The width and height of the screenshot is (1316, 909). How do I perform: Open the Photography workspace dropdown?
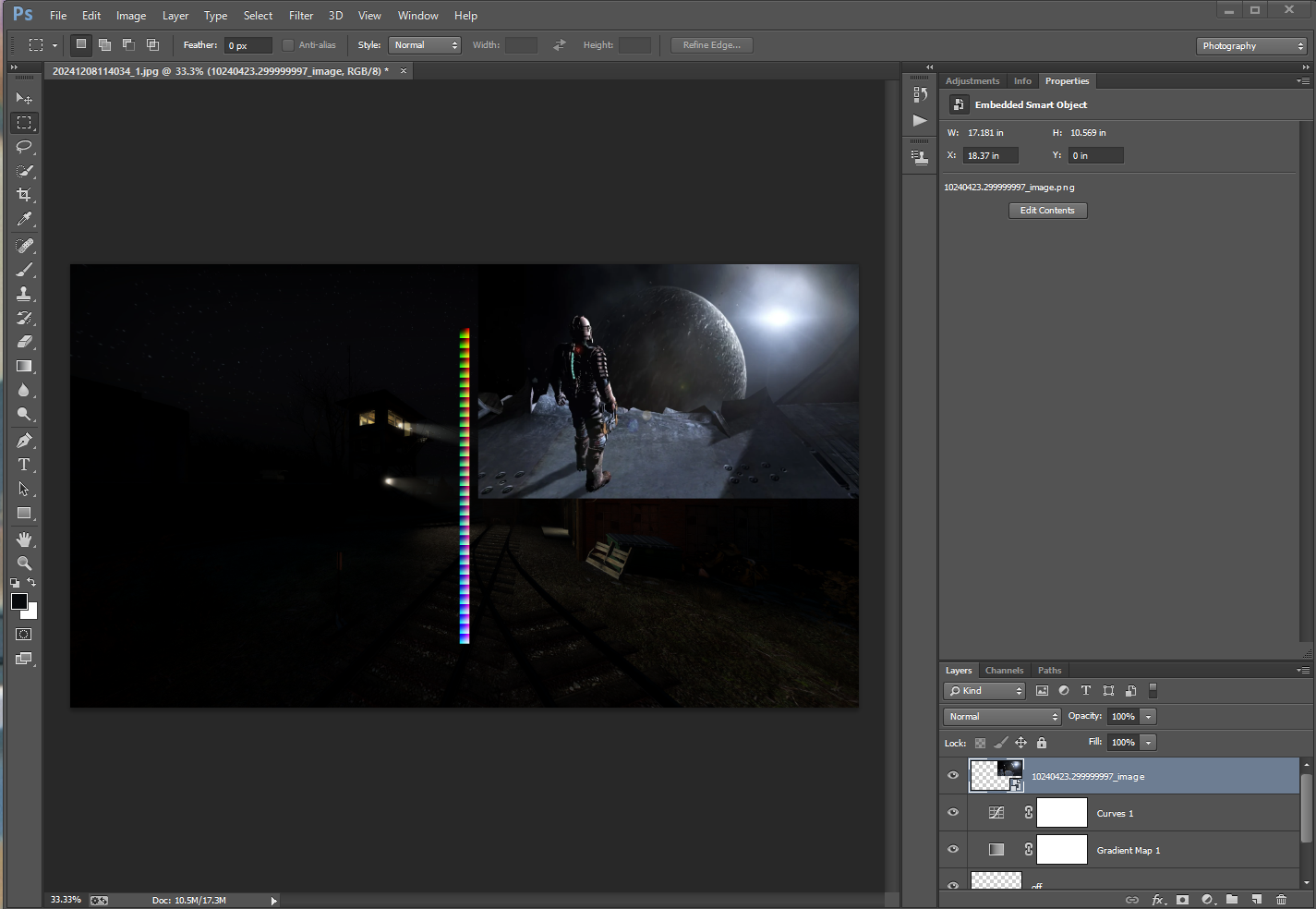pos(1251,46)
